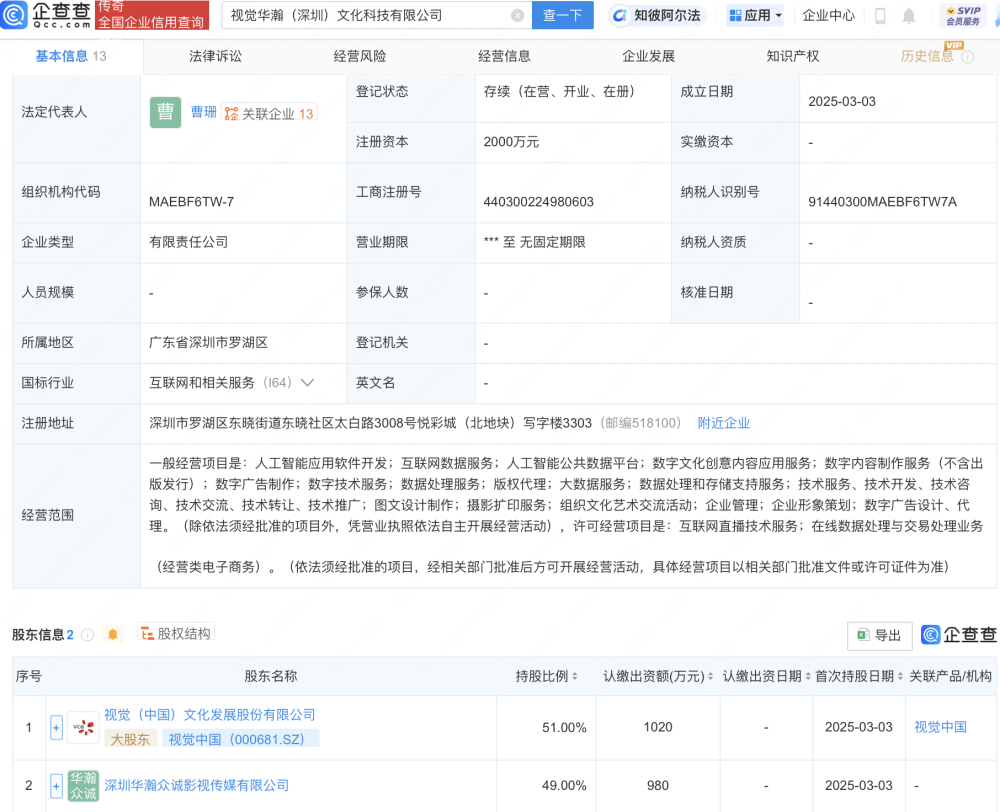Switch to 经营风险 tab
The image size is (1000, 812).
click(360, 56)
